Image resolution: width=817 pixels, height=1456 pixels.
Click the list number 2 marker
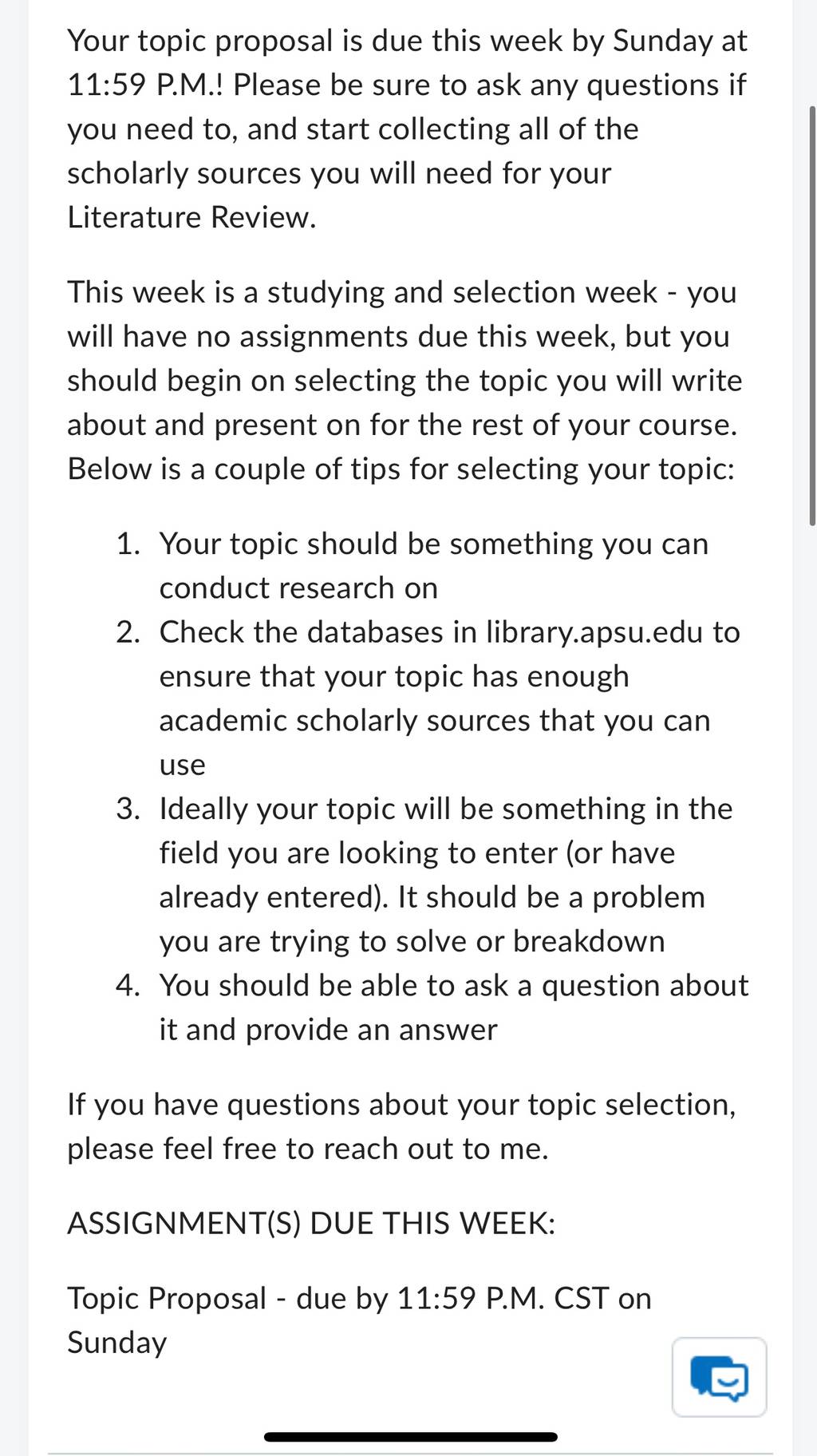tap(128, 632)
